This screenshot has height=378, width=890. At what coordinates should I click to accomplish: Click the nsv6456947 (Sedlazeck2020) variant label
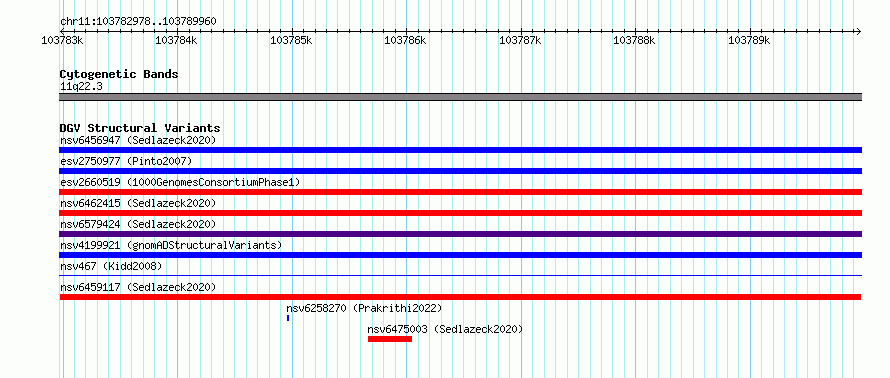tap(138, 140)
